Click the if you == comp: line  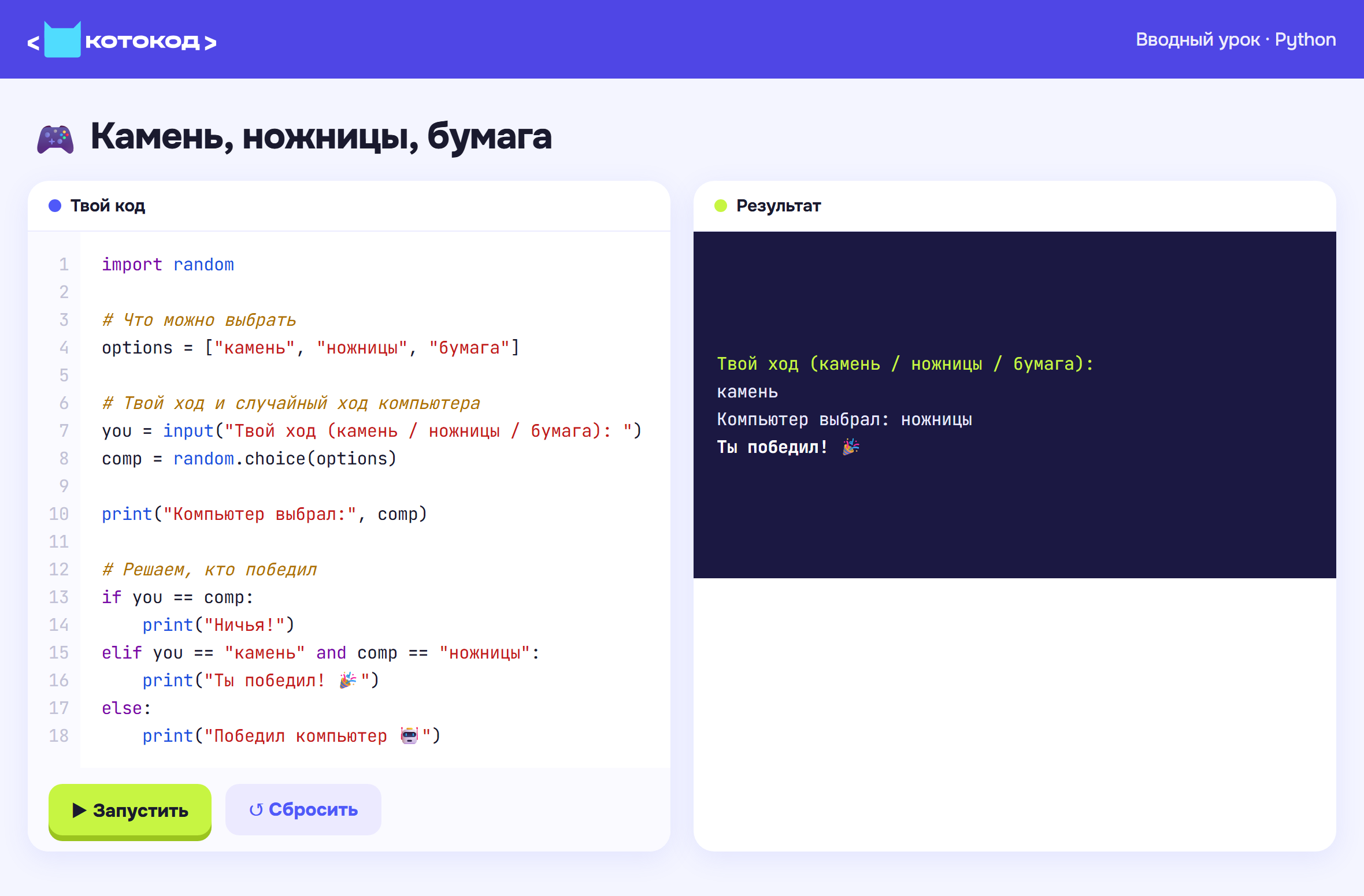pyautogui.click(x=177, y=597)
